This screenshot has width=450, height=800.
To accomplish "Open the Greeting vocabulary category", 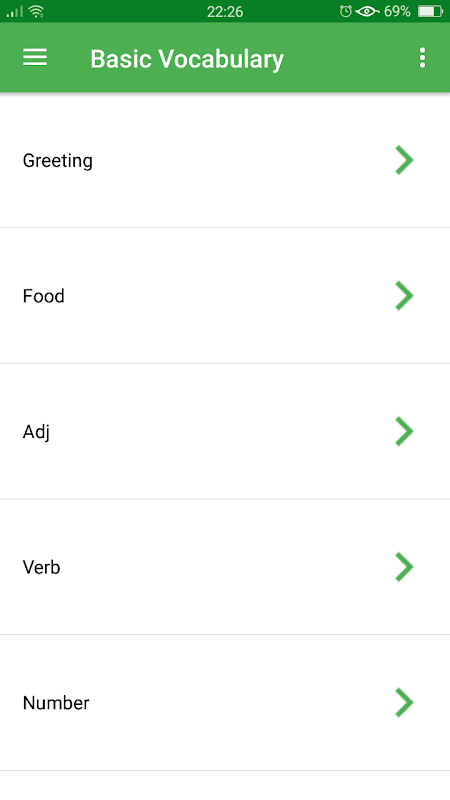I will point(225,160).
